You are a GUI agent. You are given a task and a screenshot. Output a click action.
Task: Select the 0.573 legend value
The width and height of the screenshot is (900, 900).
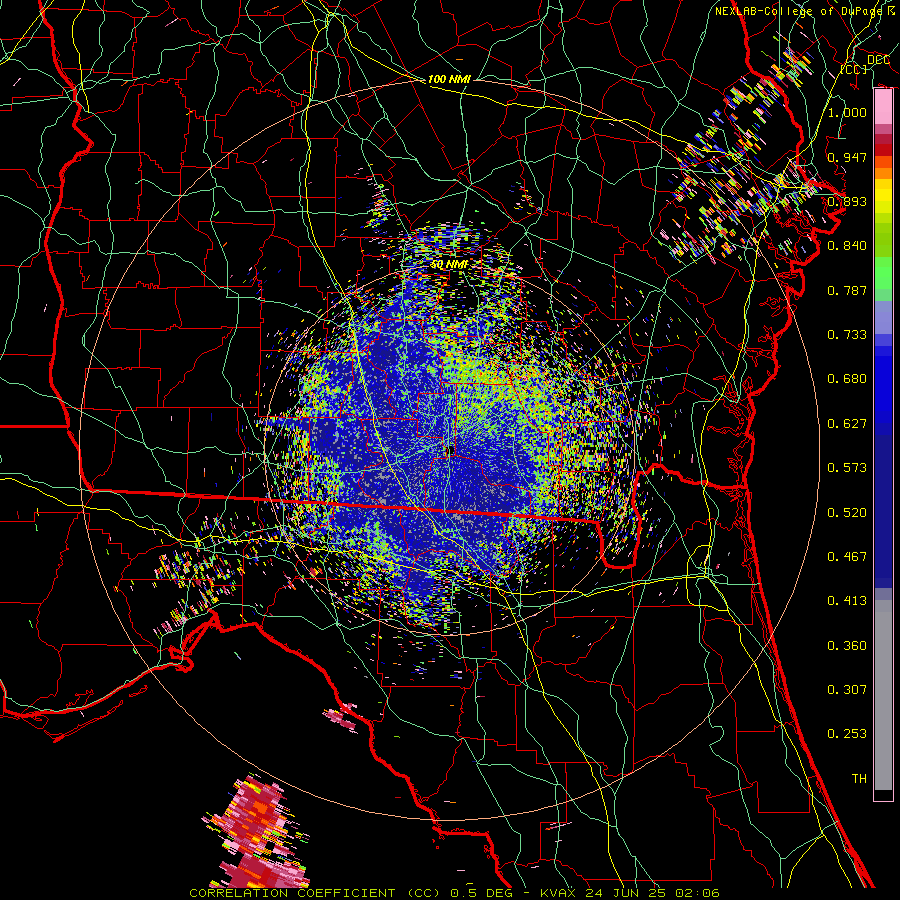[847, 468]
